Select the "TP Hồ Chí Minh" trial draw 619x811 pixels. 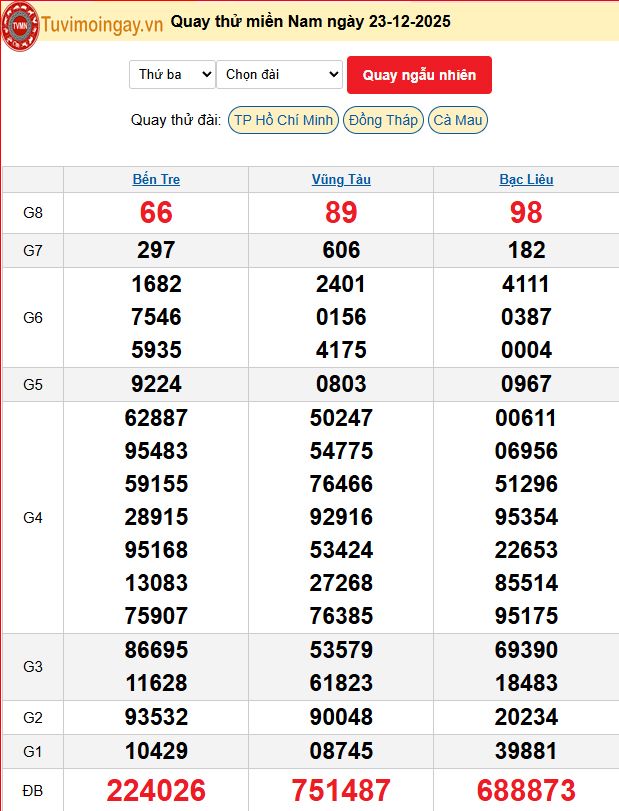pyautogui.click(x=283, y=120)
